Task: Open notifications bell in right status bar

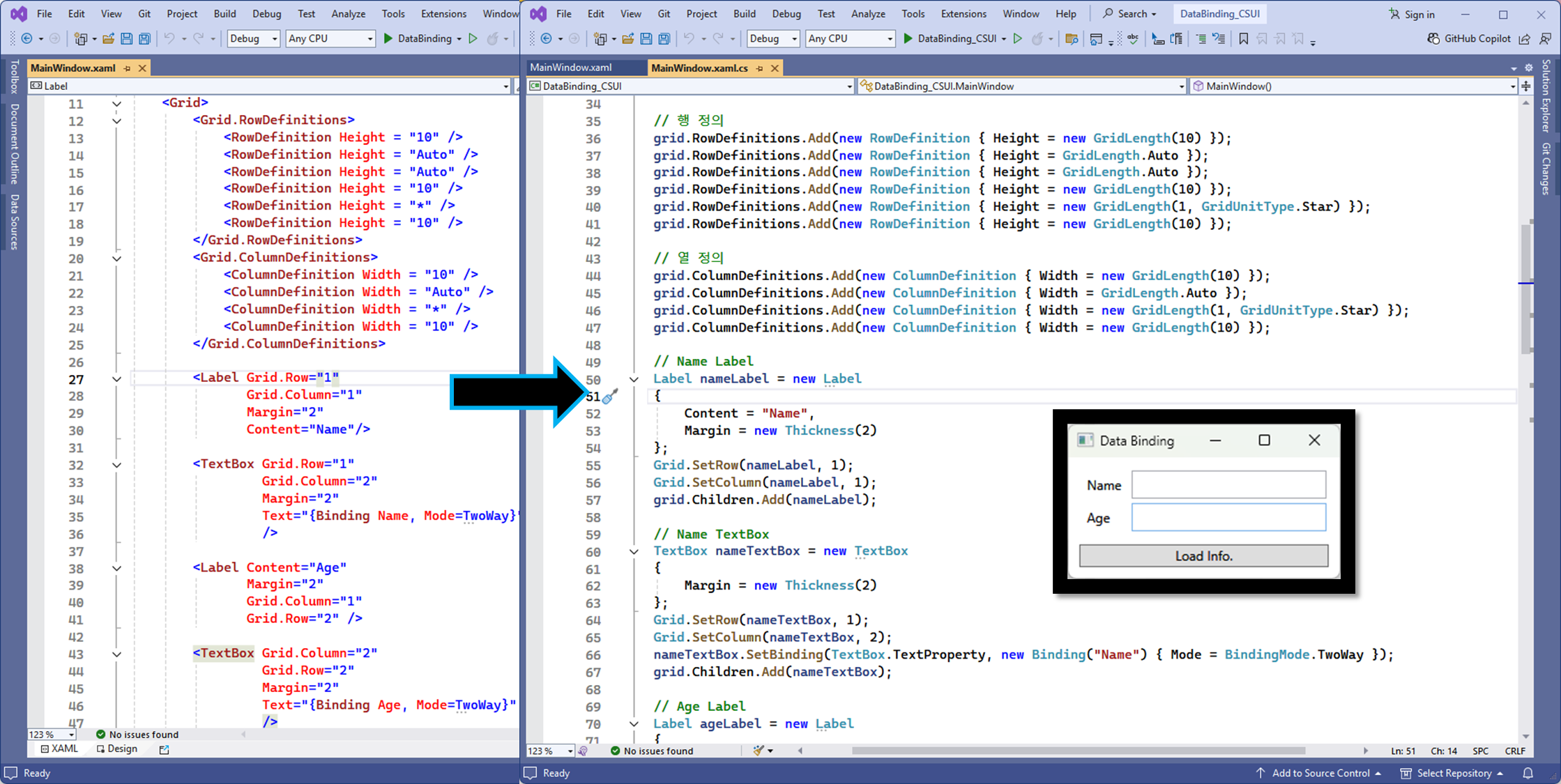Action: tap(1528, 773)
